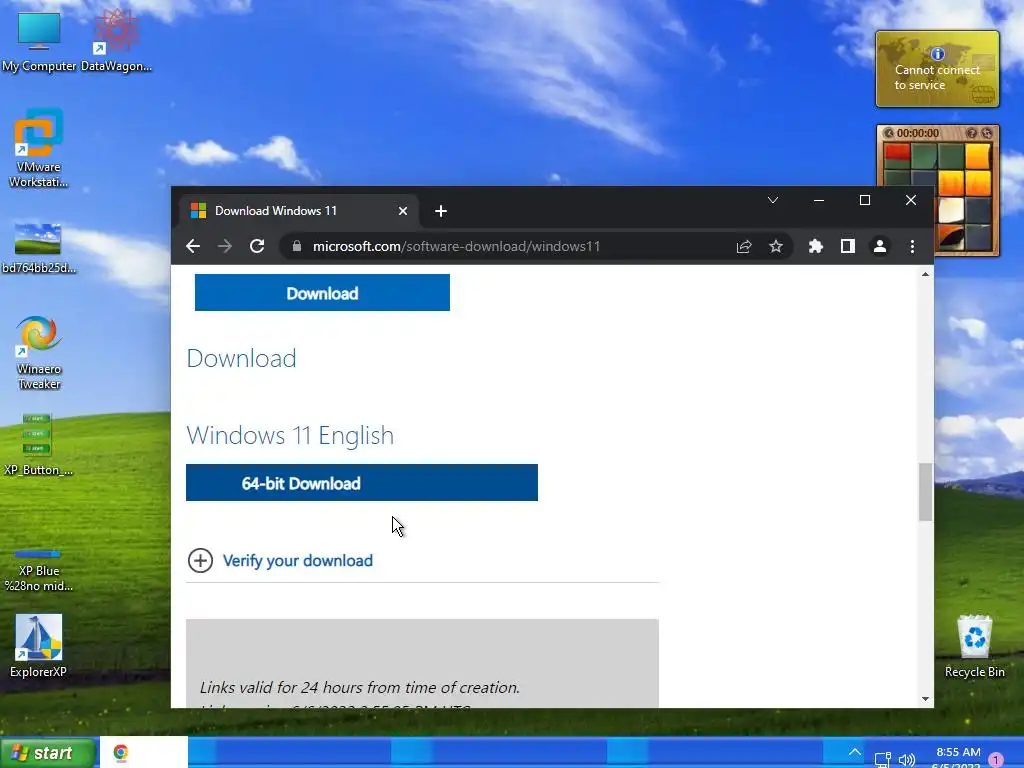Expand Verify your download section

pyautogui.click(x=200, y=560)
